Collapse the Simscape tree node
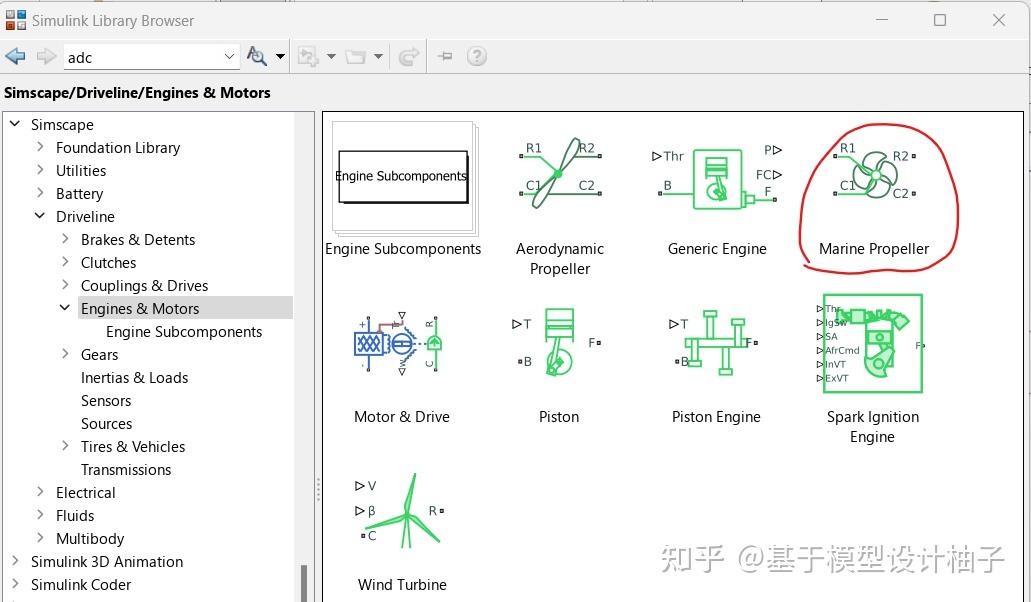This screenshot has height=602, width=1031. coord(14,124)
